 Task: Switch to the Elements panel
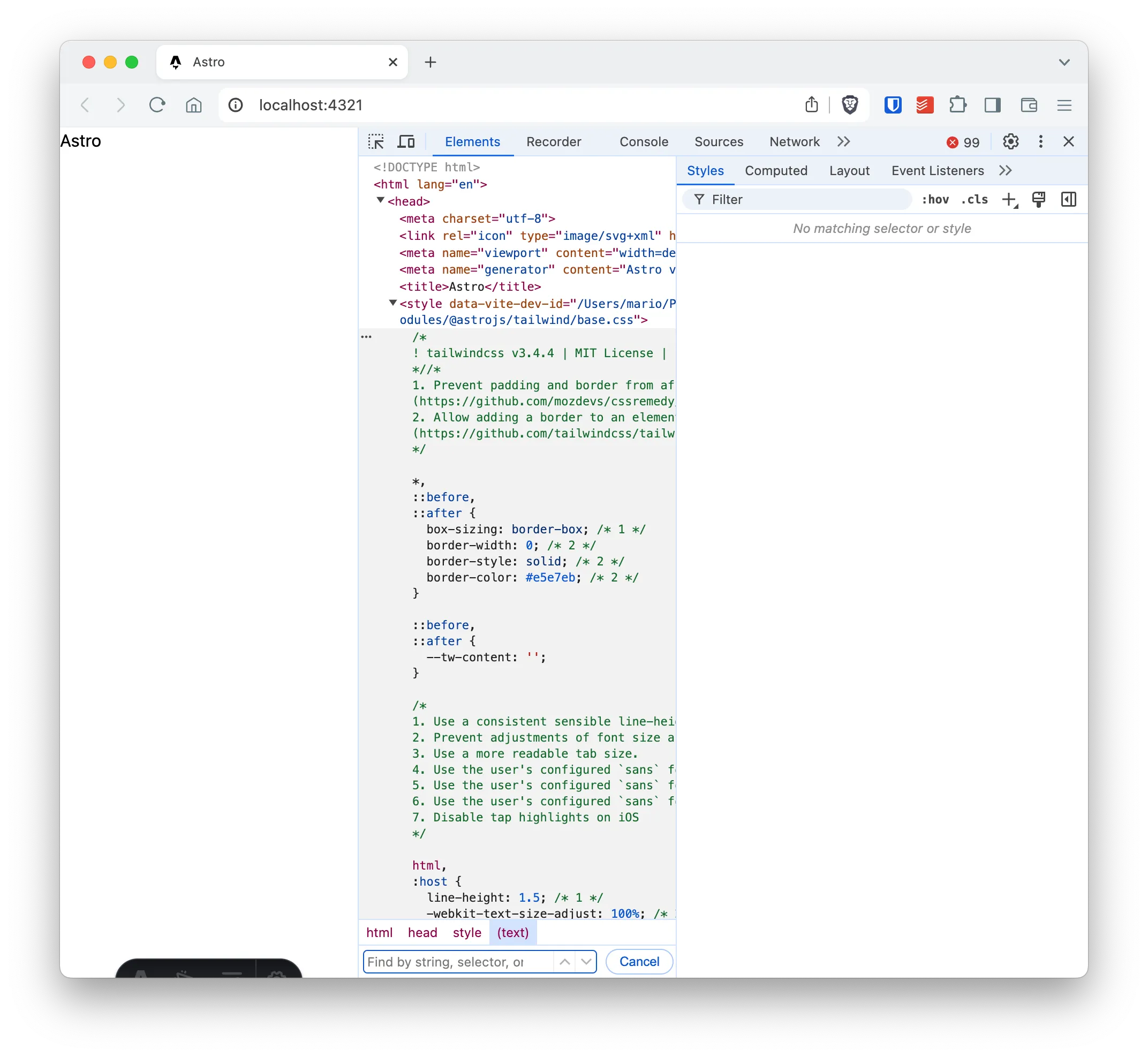click(472, 142)
